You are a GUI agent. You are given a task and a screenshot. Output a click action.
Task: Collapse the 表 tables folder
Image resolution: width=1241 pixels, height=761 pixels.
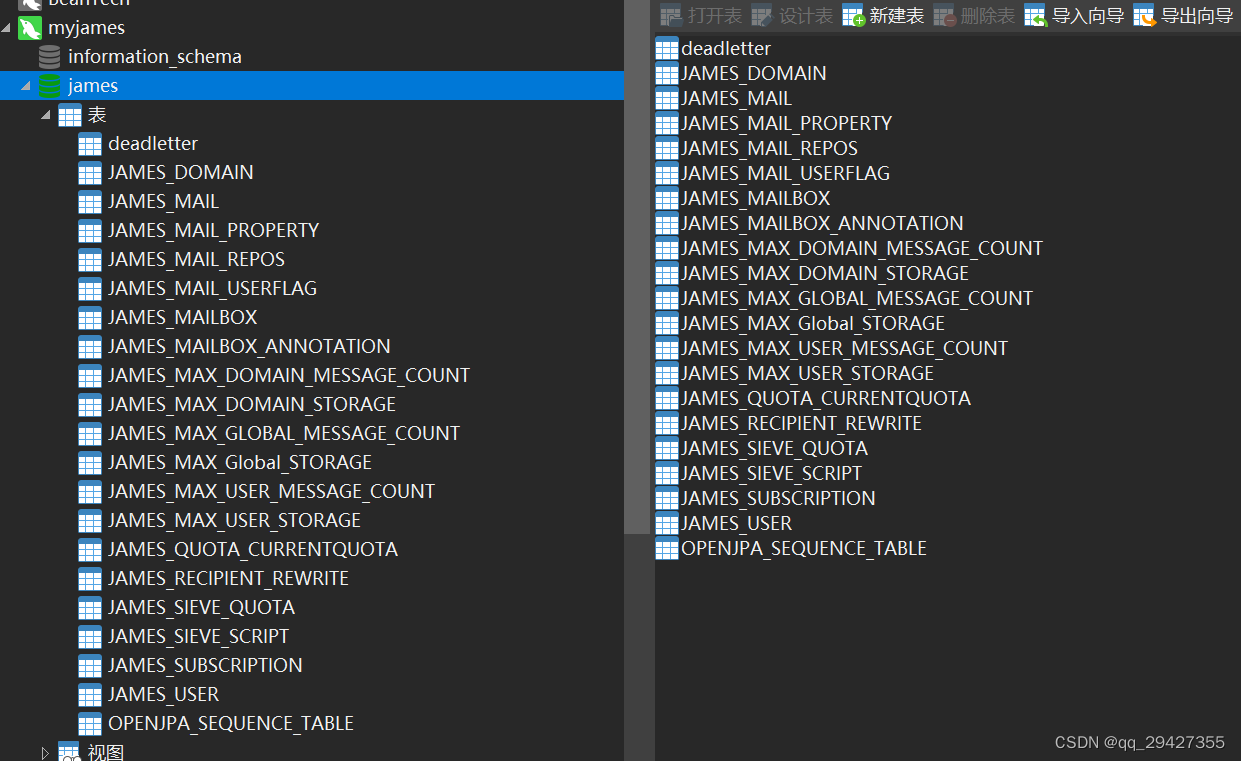45,115
